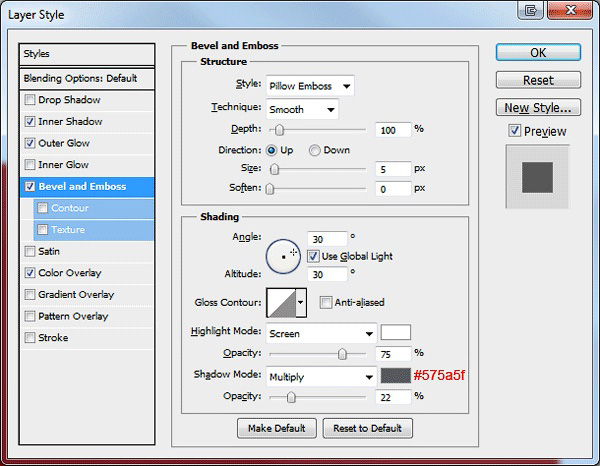Open the Shadow Mode Multiply dropdown
The width and height of the screenshot is (600, 466).
(x=321, y=377)
